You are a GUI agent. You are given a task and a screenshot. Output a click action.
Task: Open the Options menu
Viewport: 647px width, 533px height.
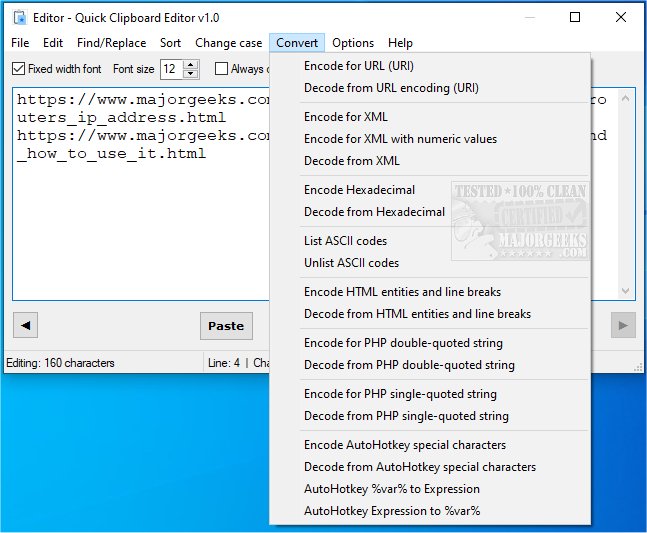pos(353,43)
